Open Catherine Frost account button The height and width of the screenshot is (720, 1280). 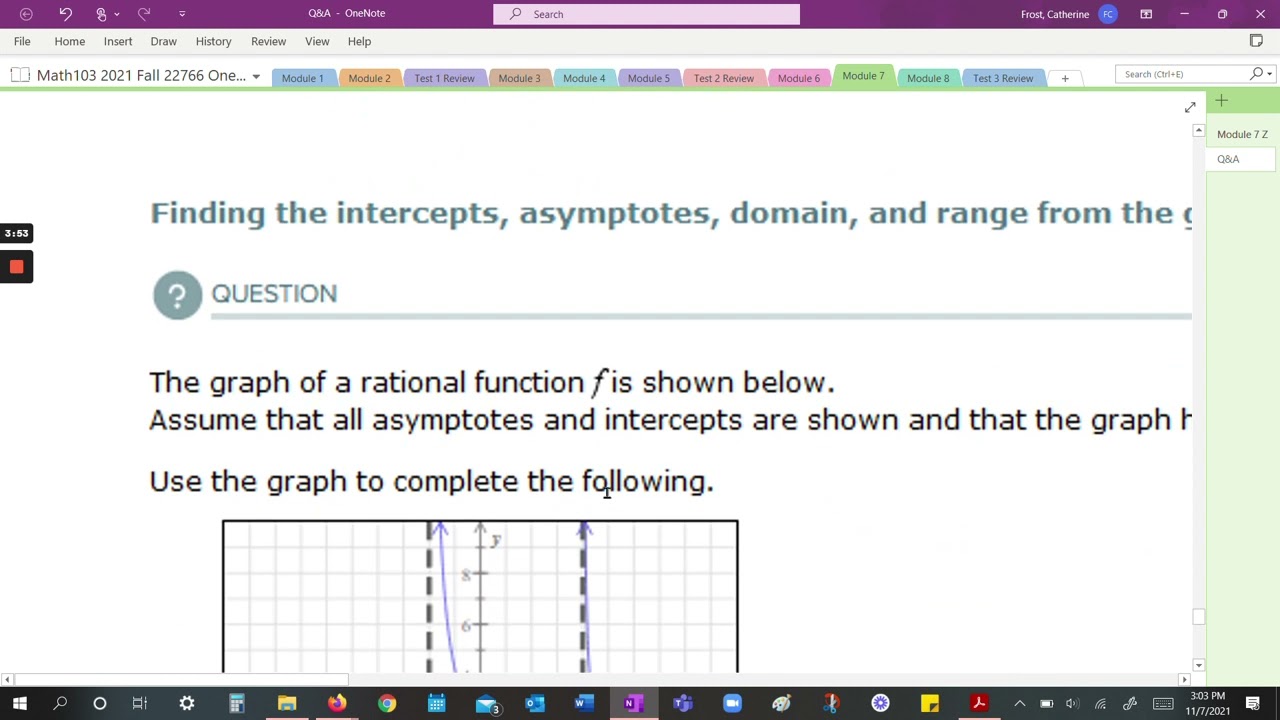pos(1068,14)
